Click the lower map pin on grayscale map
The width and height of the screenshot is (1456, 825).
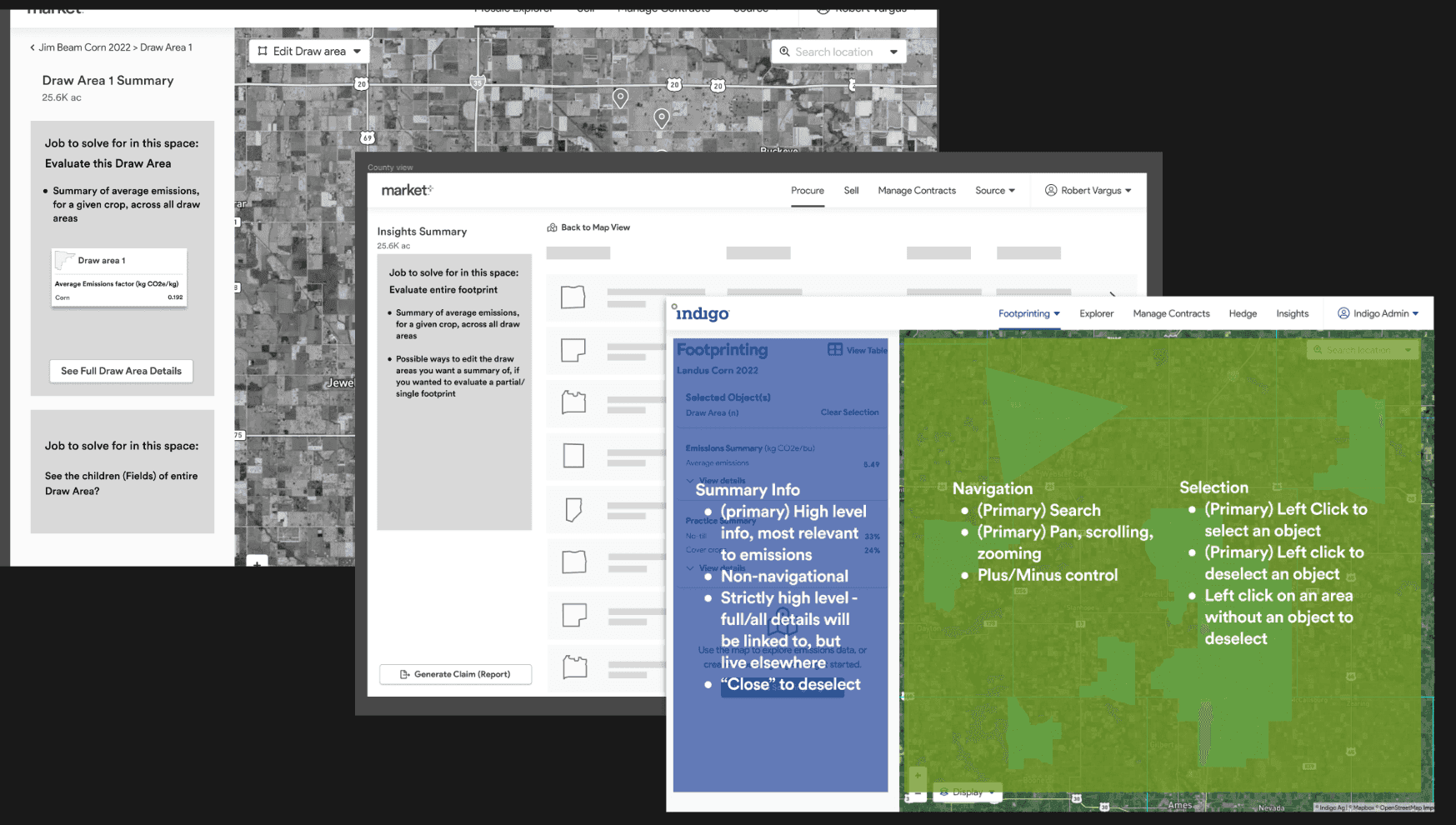tap(662, 117)
